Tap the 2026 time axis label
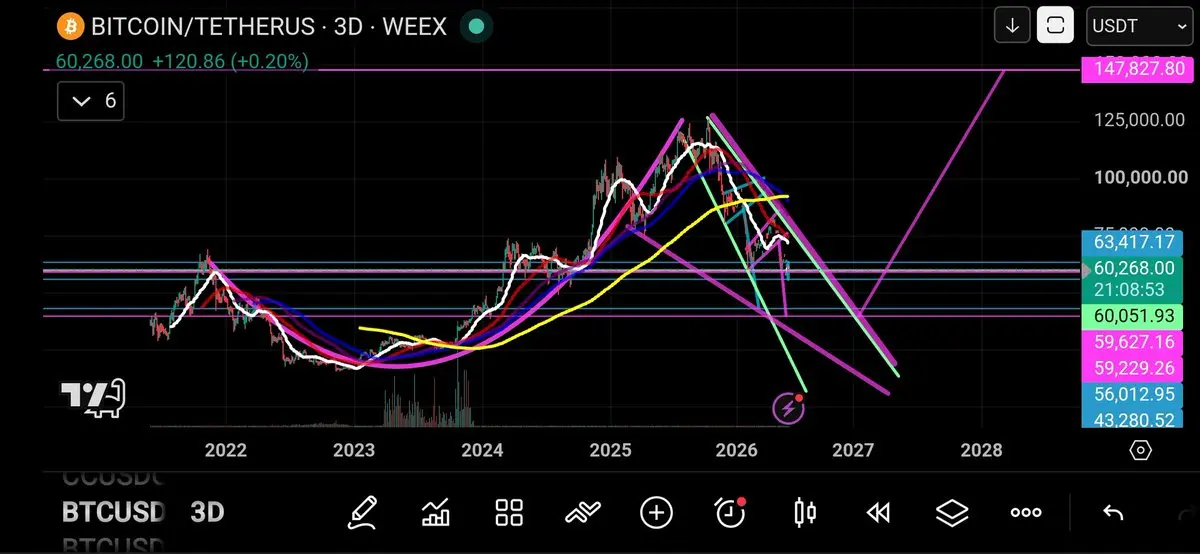The height and width of the screenshot is (554, 1200). click(738, 450)
